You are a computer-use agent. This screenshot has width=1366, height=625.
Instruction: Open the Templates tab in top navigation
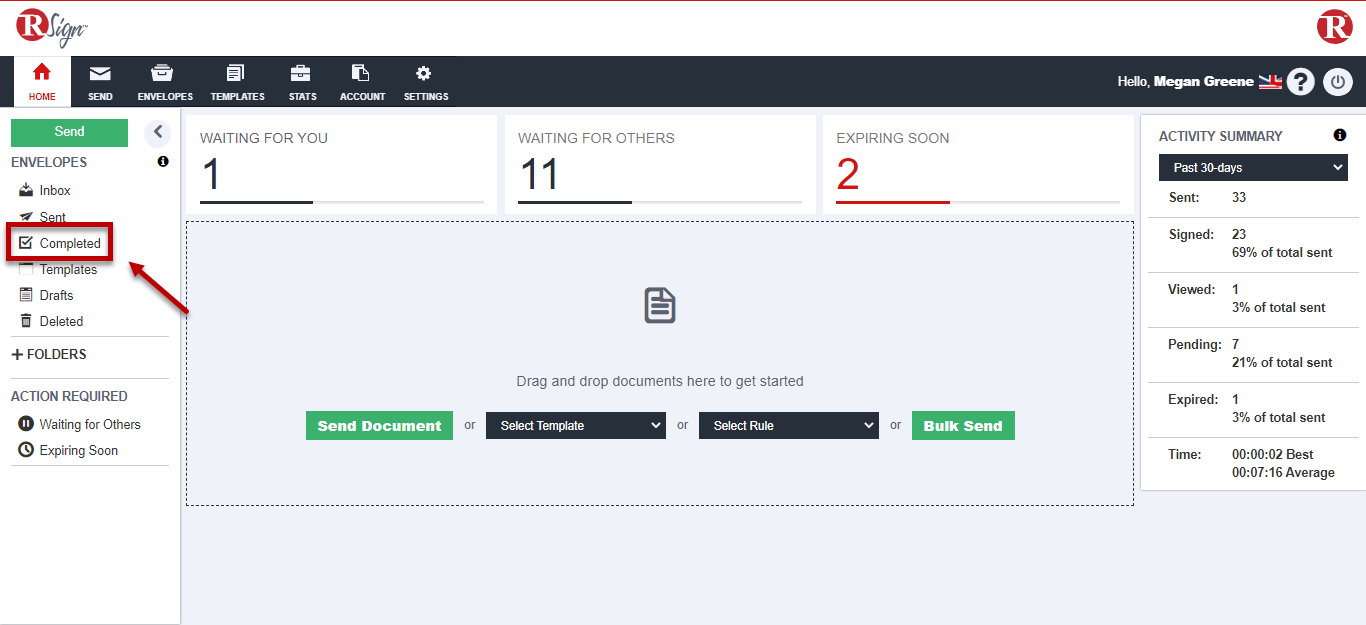pos(237,82)
